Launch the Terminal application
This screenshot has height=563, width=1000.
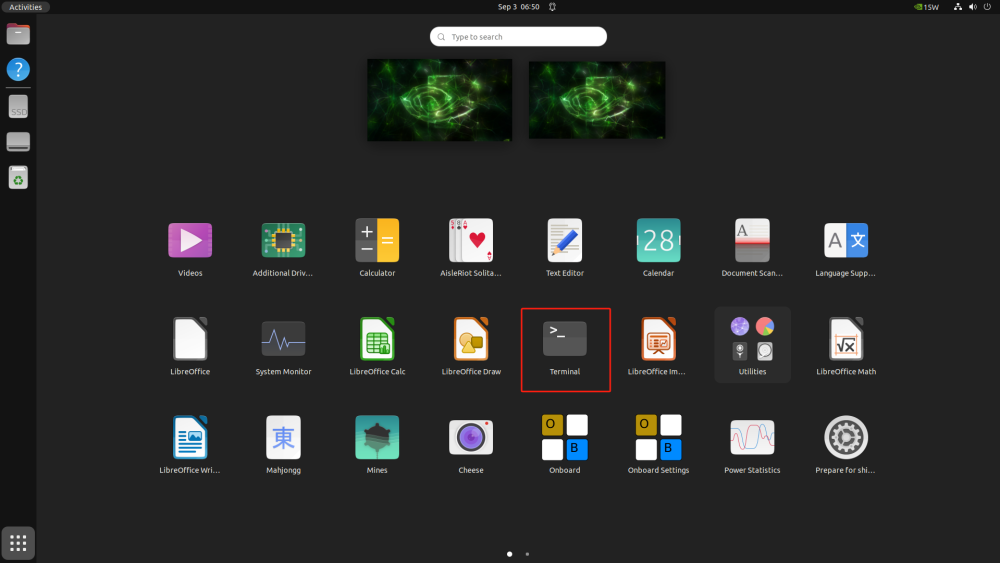point(565,340)
